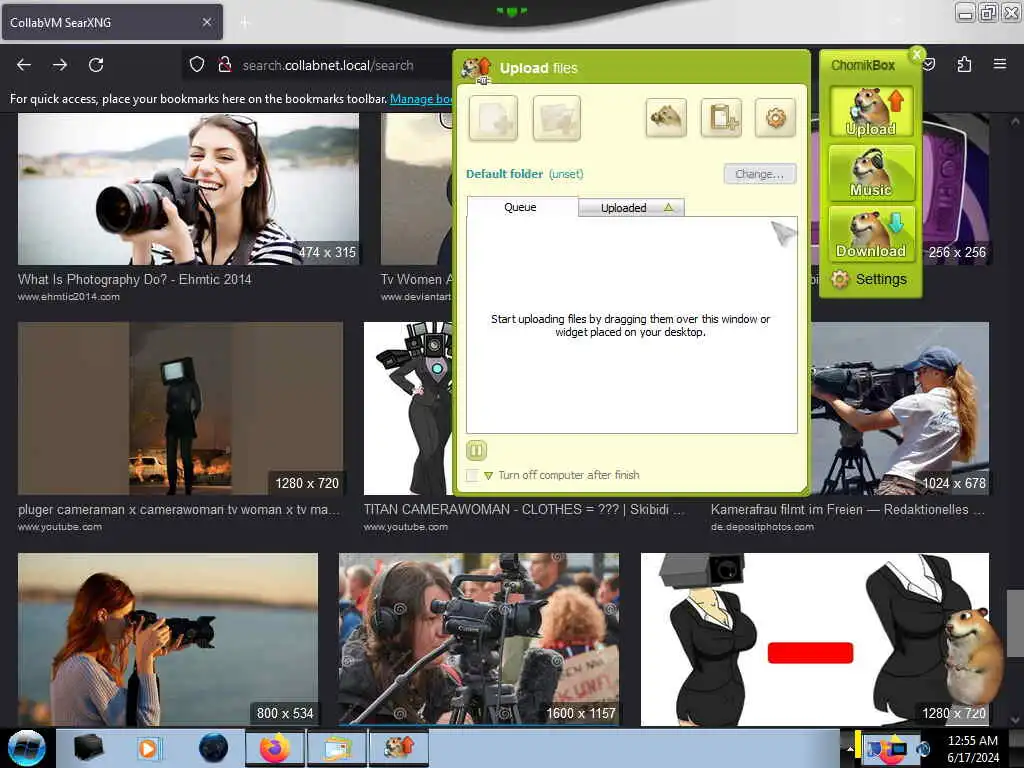Open the 1600 x 1157 camerawoman thumbnail
Viewport: 1024px width, 768px height.
[479, 639]
